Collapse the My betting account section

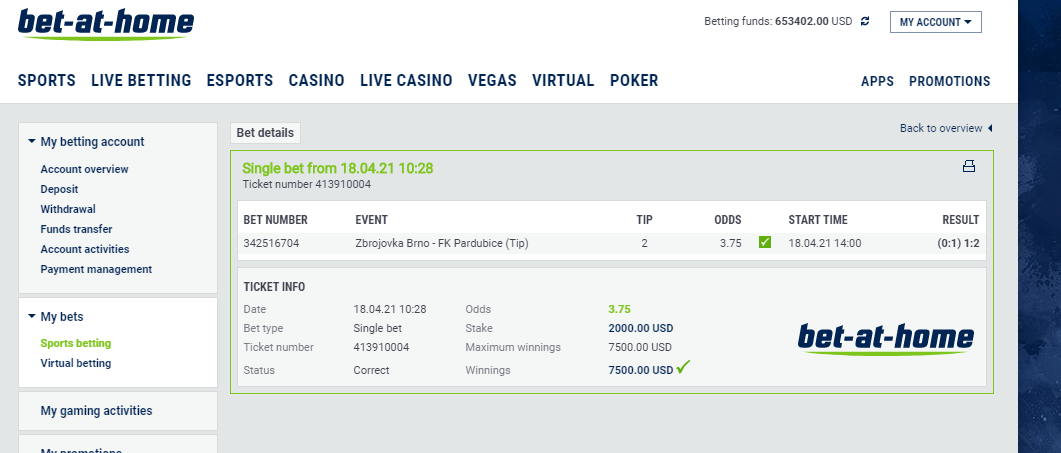pos(32,142)
